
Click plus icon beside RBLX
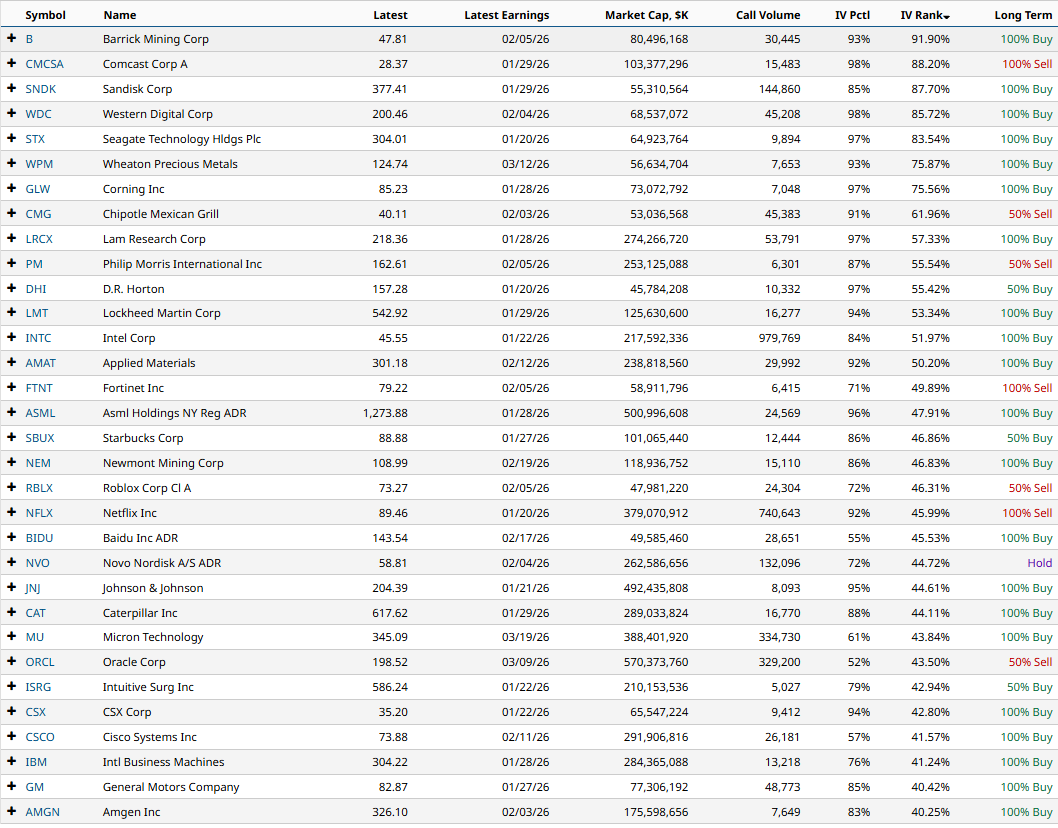click(x=11, y=487)
